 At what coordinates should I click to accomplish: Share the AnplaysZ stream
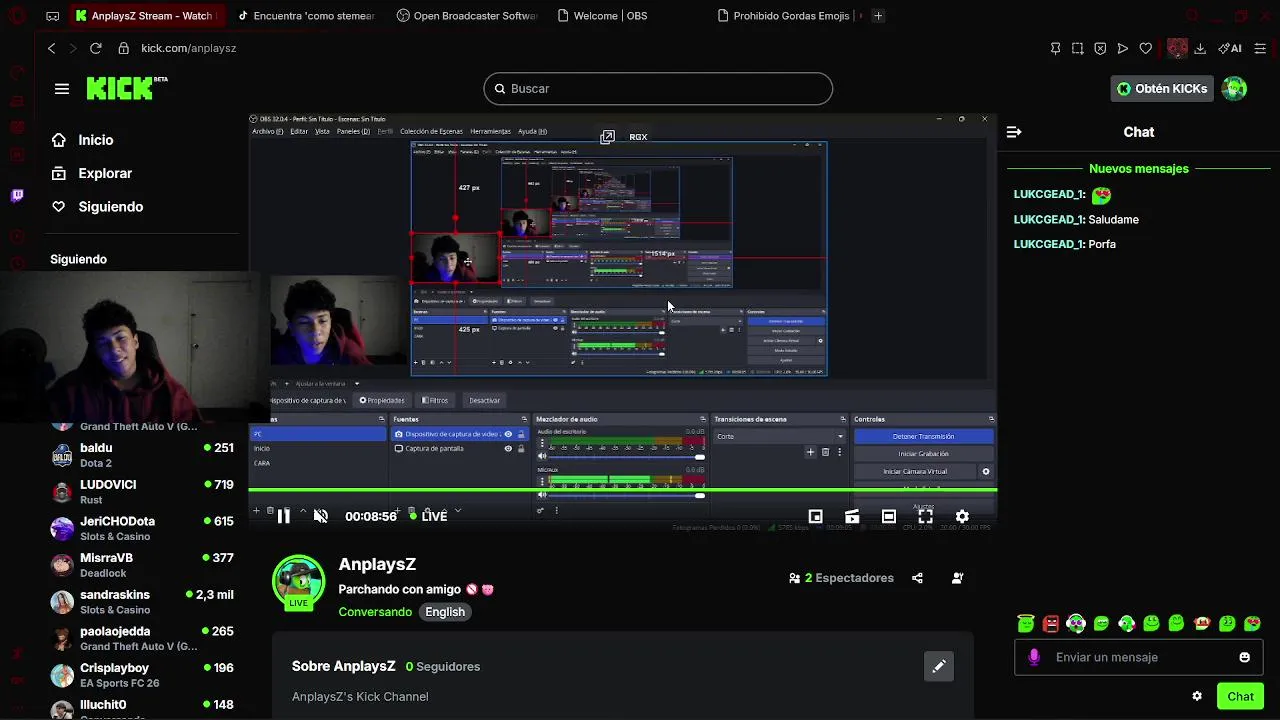917,578
